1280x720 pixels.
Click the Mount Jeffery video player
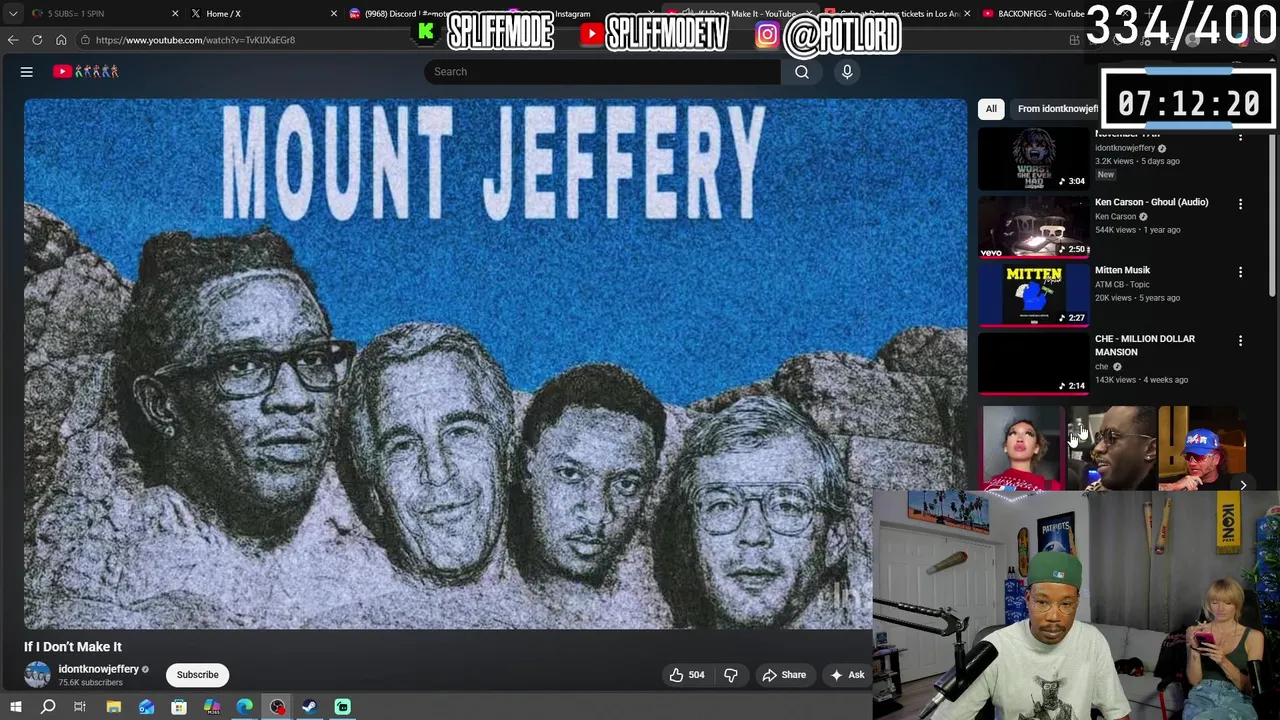click(x=496, y=364)
